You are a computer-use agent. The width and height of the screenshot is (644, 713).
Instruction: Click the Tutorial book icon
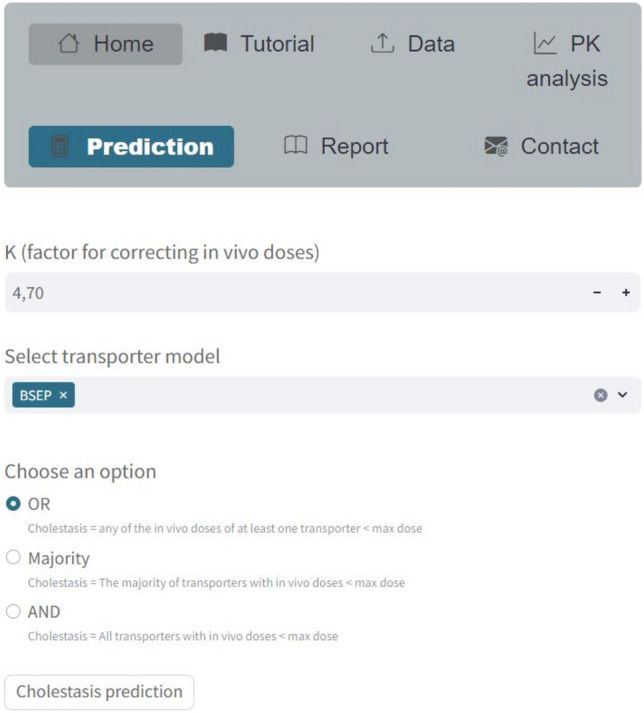pos(215,44)
